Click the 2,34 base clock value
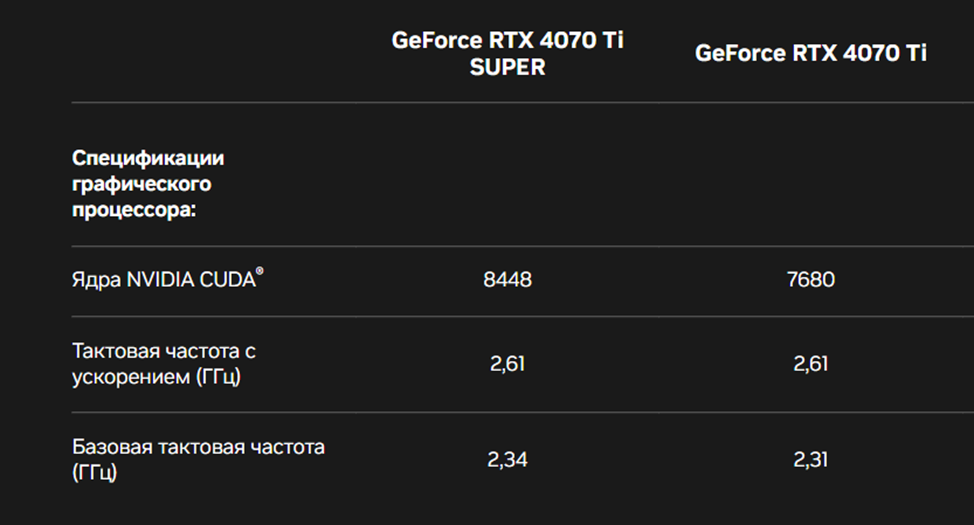 point(507,460)
